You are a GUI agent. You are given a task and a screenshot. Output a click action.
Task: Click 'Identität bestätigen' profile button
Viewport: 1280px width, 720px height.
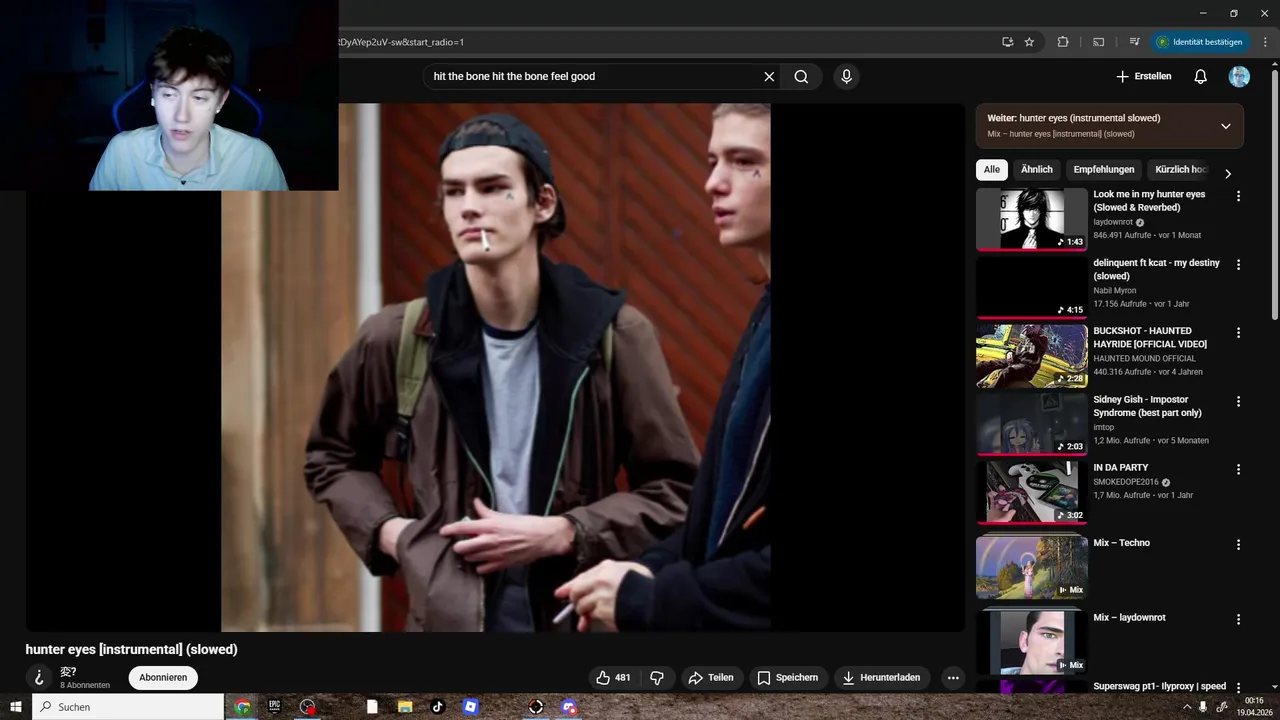1199,42
